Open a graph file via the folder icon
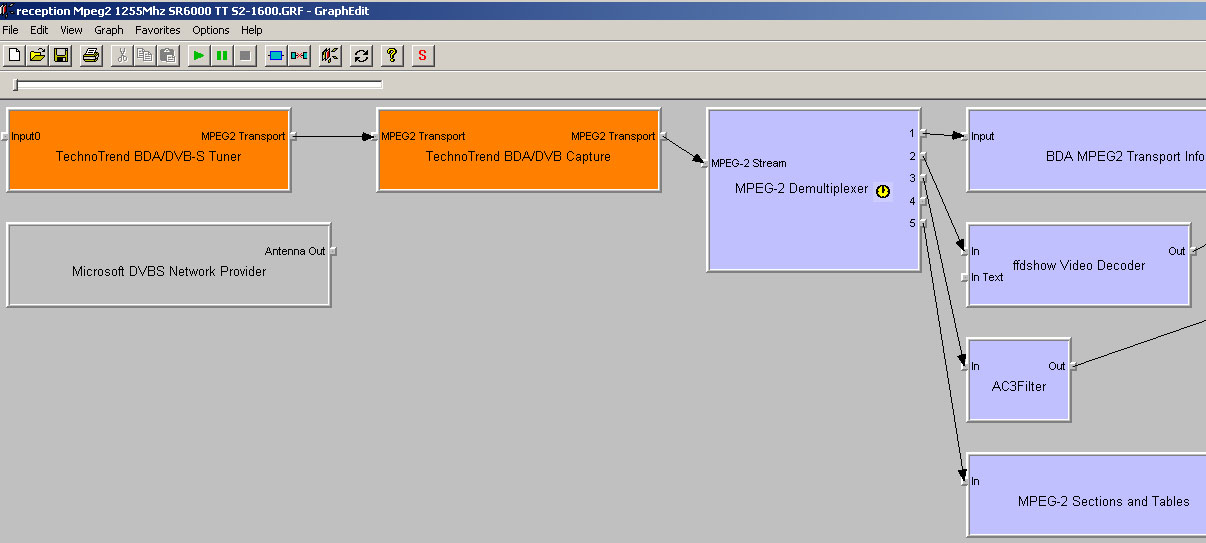Viewport: 1206px width, 543px height. click(x=37, y=56)
